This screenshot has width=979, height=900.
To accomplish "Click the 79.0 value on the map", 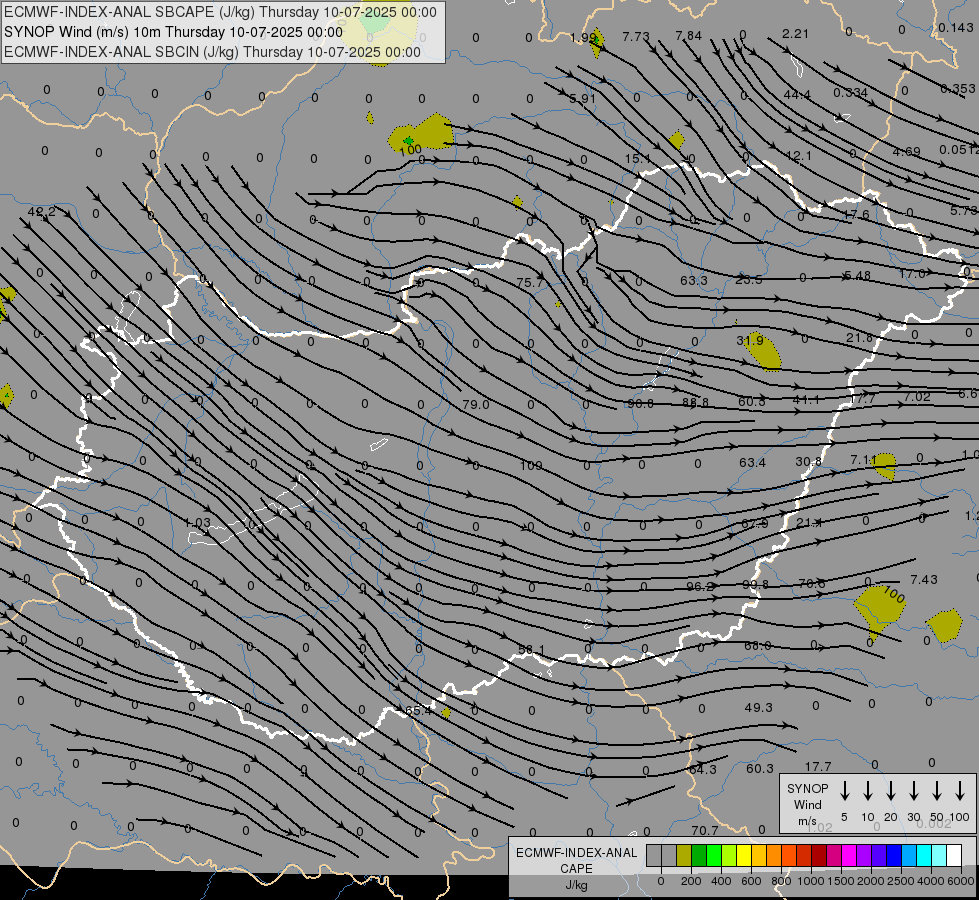I will pos(476,404).
